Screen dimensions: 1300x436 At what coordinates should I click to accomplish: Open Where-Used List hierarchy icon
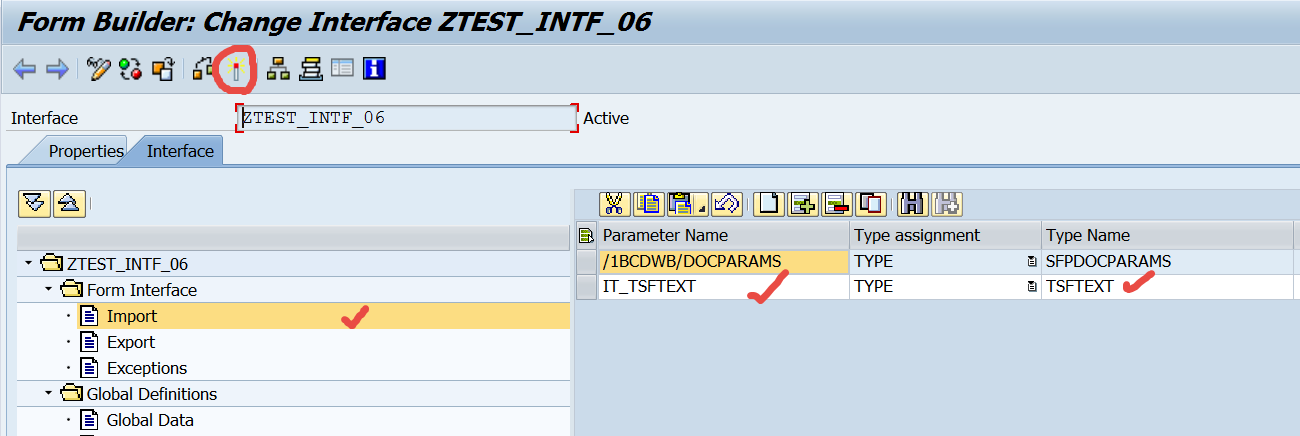[x=278, y=69]
